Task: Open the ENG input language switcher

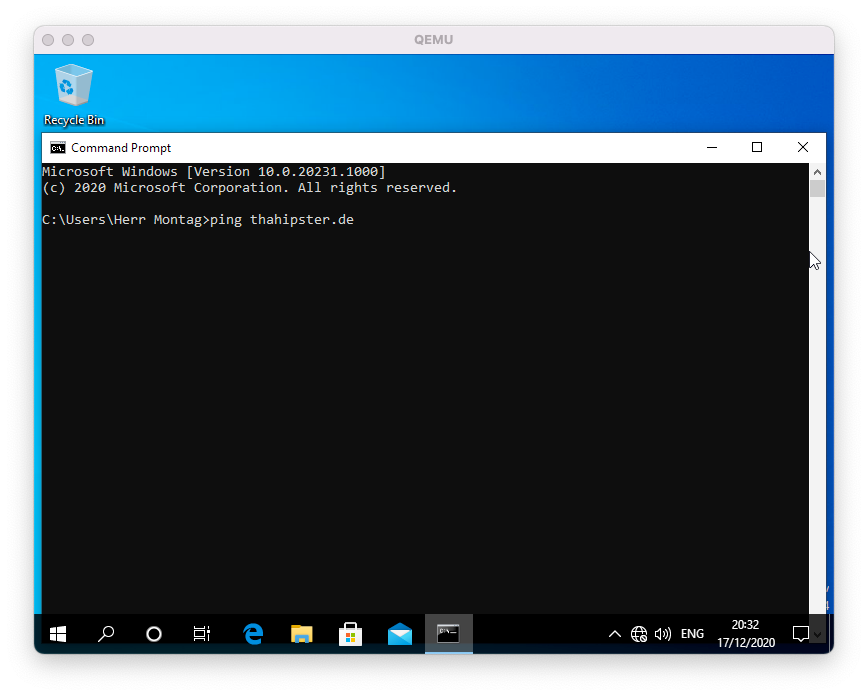Action: click(x=692, y=634)
